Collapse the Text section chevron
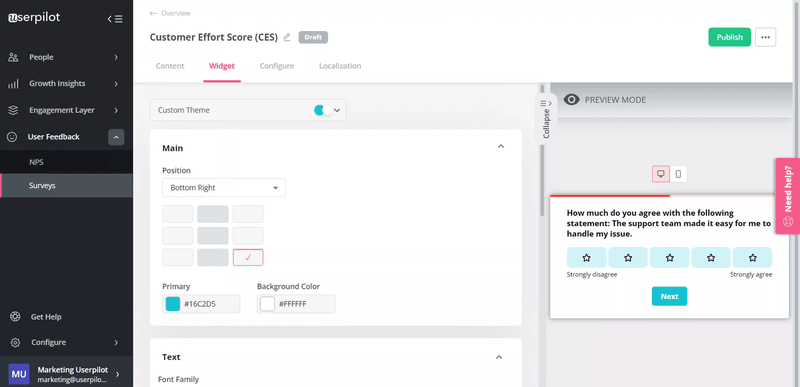Image resolution: width=800 pixels, height=387 pixels. pyautogui.click(x=499, y=357)
